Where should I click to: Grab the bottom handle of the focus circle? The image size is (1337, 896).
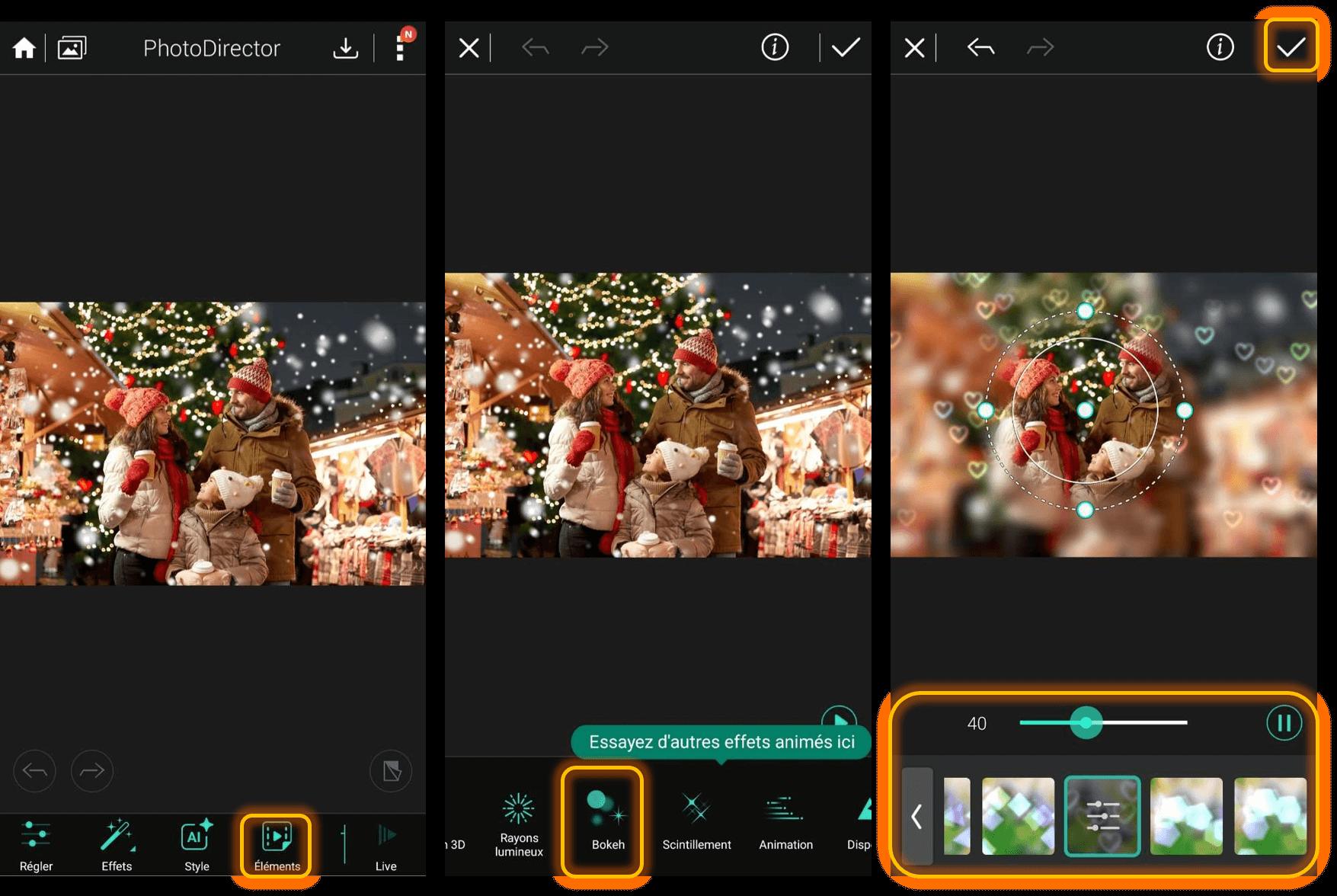[x=1086, y=510]
